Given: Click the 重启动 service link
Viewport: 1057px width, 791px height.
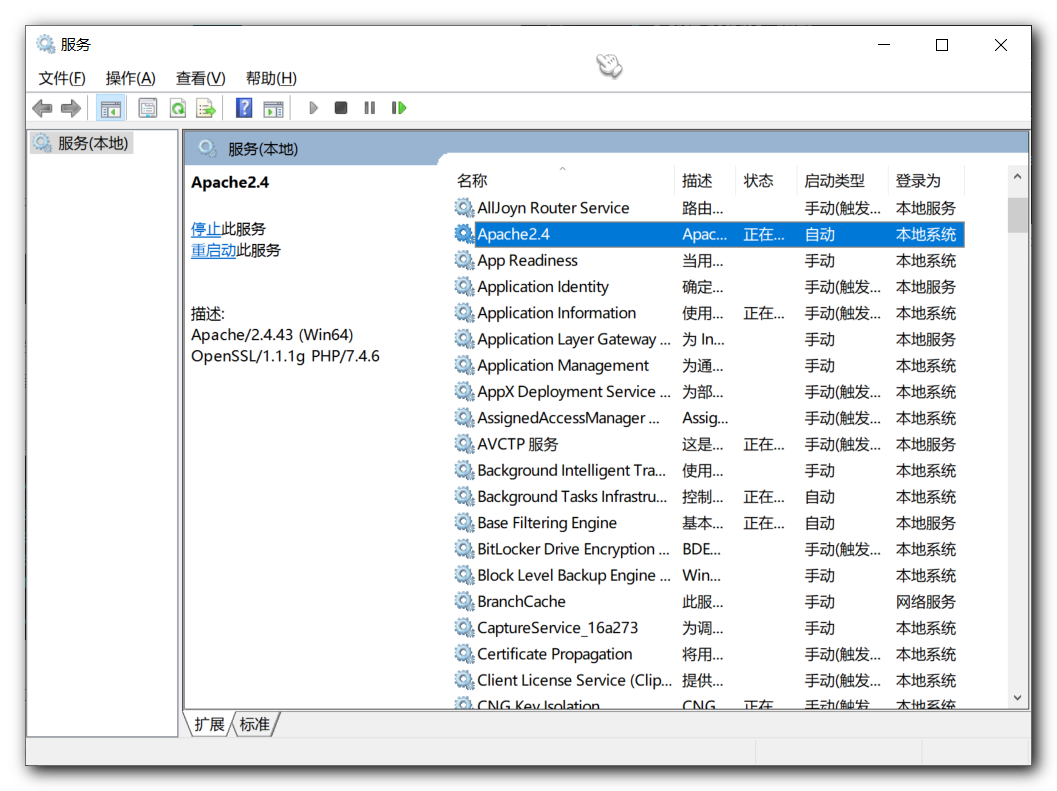Looking at the screenshot, I should coord(213,250).
